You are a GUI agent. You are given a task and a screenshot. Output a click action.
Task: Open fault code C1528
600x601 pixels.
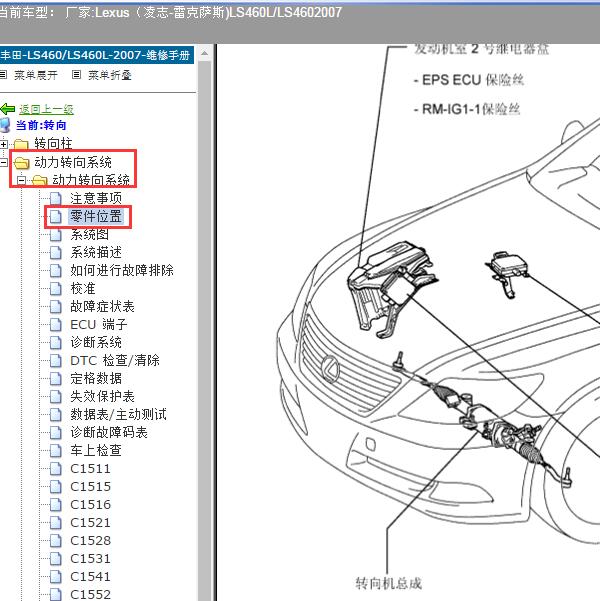[x=90, y=540]
